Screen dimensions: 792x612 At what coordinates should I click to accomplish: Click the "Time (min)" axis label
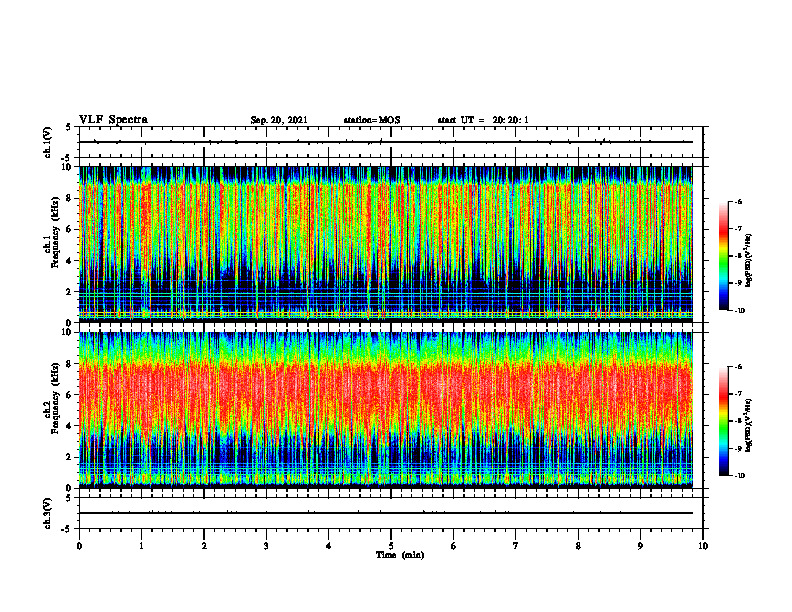click(400, 555)
